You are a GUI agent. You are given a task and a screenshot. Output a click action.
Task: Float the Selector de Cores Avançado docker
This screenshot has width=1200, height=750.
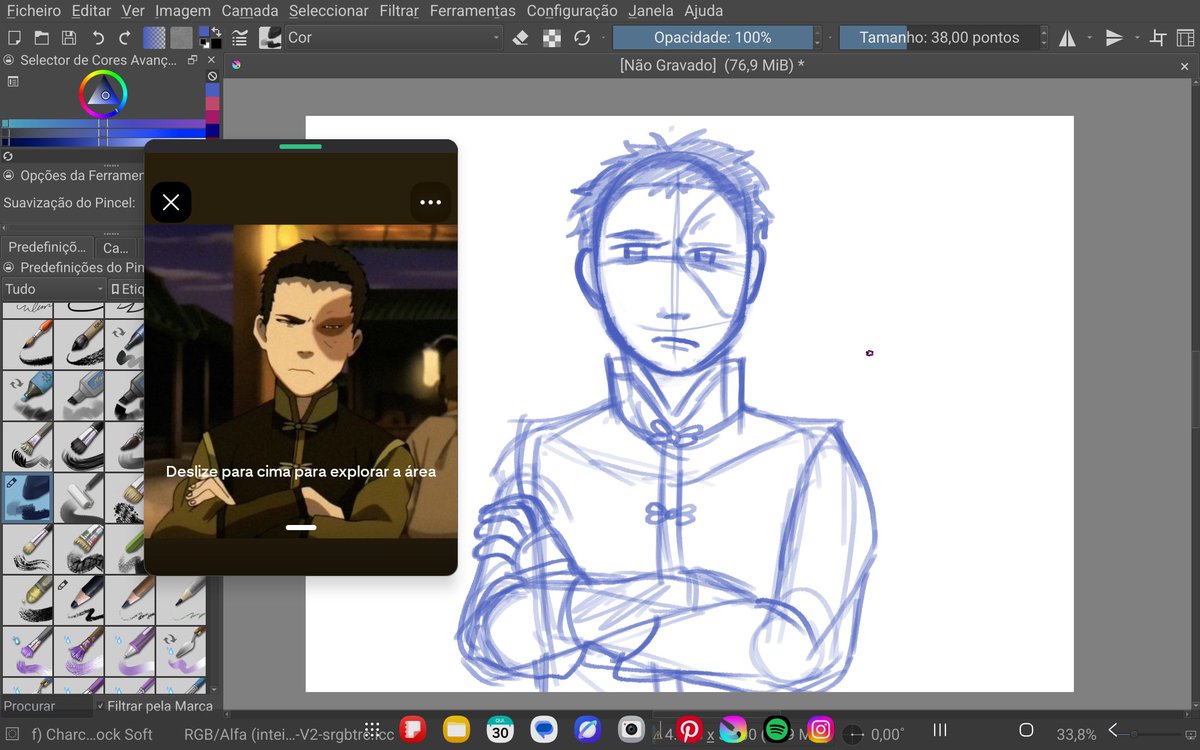point(193,60)
